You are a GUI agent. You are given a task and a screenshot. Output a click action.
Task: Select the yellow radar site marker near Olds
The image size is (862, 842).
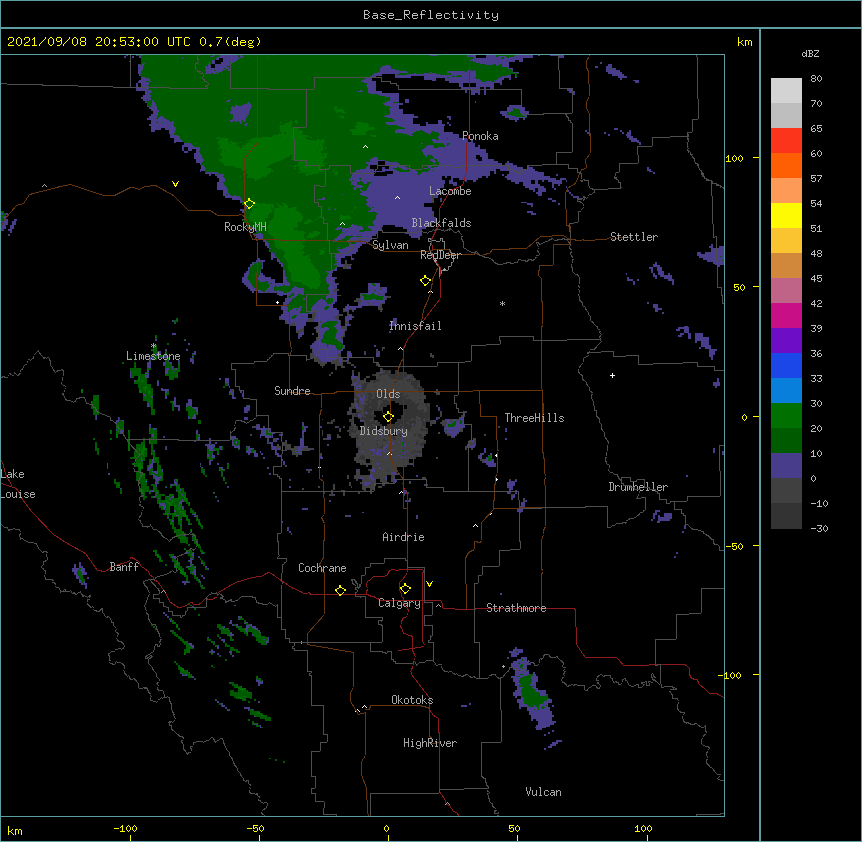(388, 417)
